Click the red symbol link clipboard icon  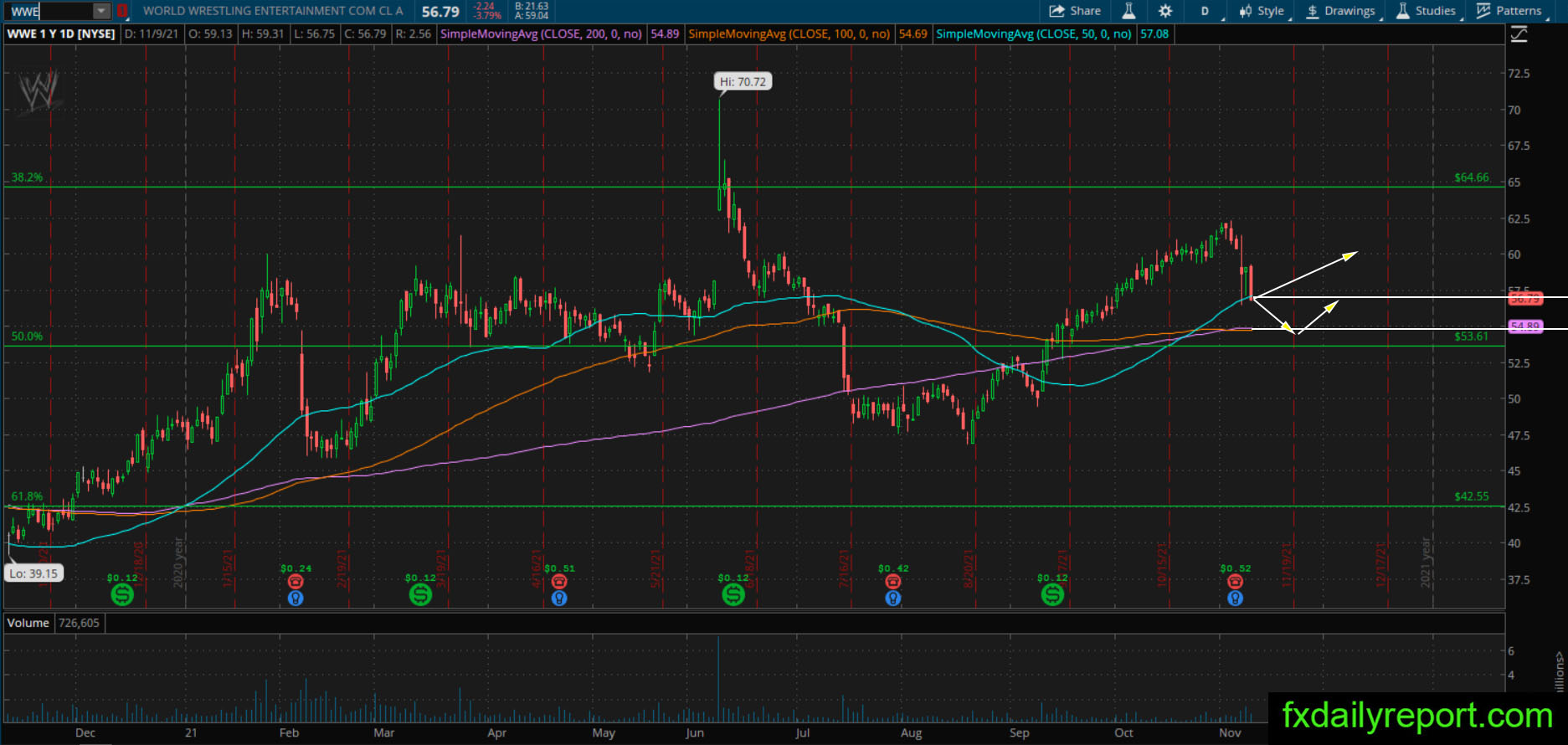[122, 12]
